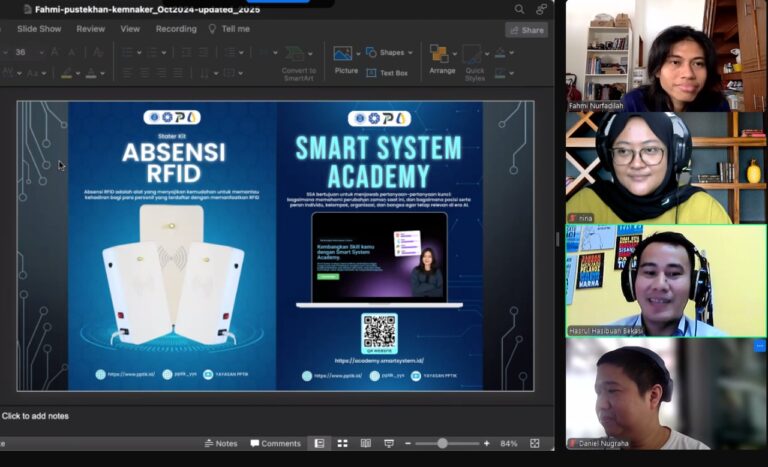Toggle the Comments pane in status bar

pos(275,443)
